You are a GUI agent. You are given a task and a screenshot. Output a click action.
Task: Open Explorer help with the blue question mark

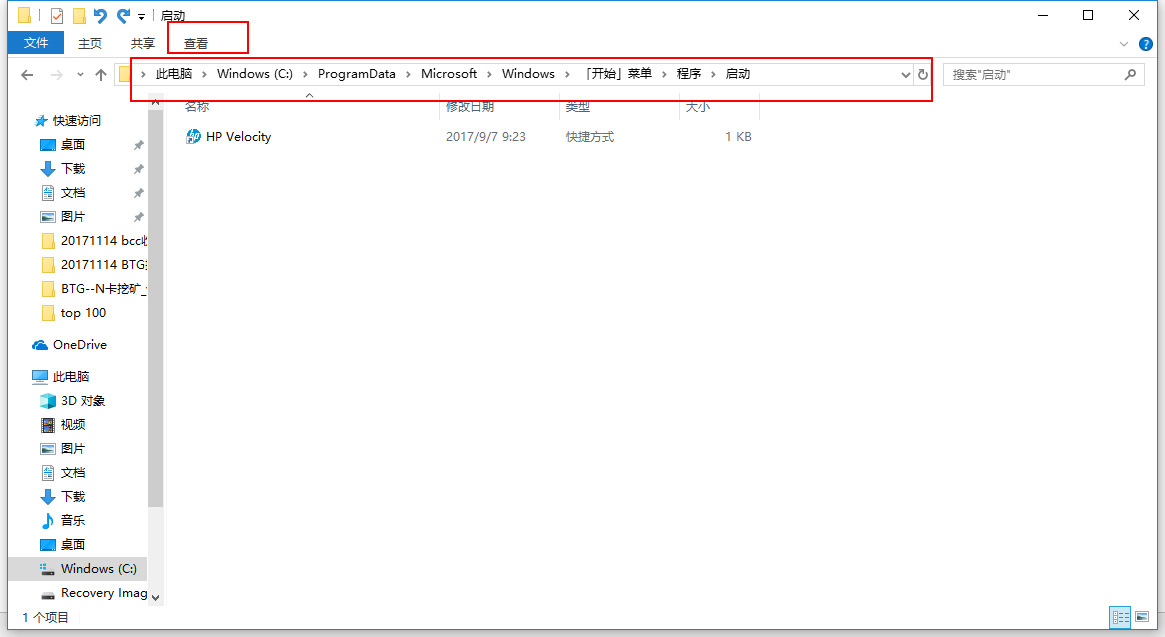coord(1146,44)
